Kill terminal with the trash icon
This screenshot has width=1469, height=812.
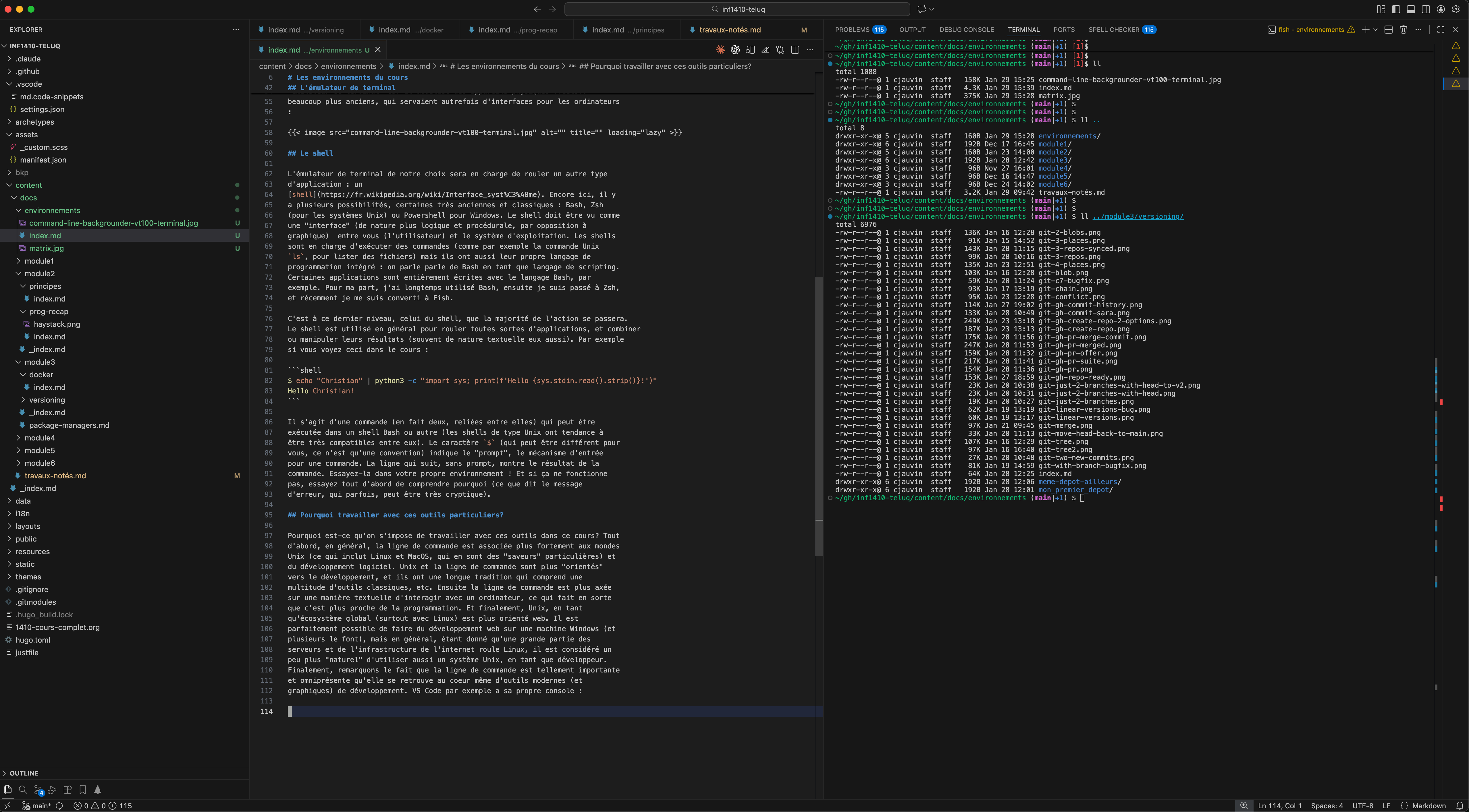click(1404, 30)
